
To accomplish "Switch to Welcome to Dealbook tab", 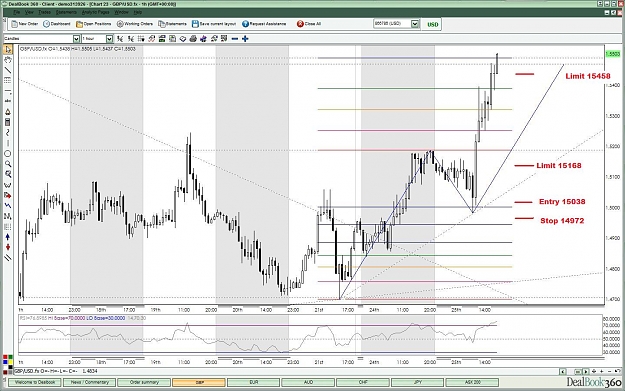I will [35, 382].
